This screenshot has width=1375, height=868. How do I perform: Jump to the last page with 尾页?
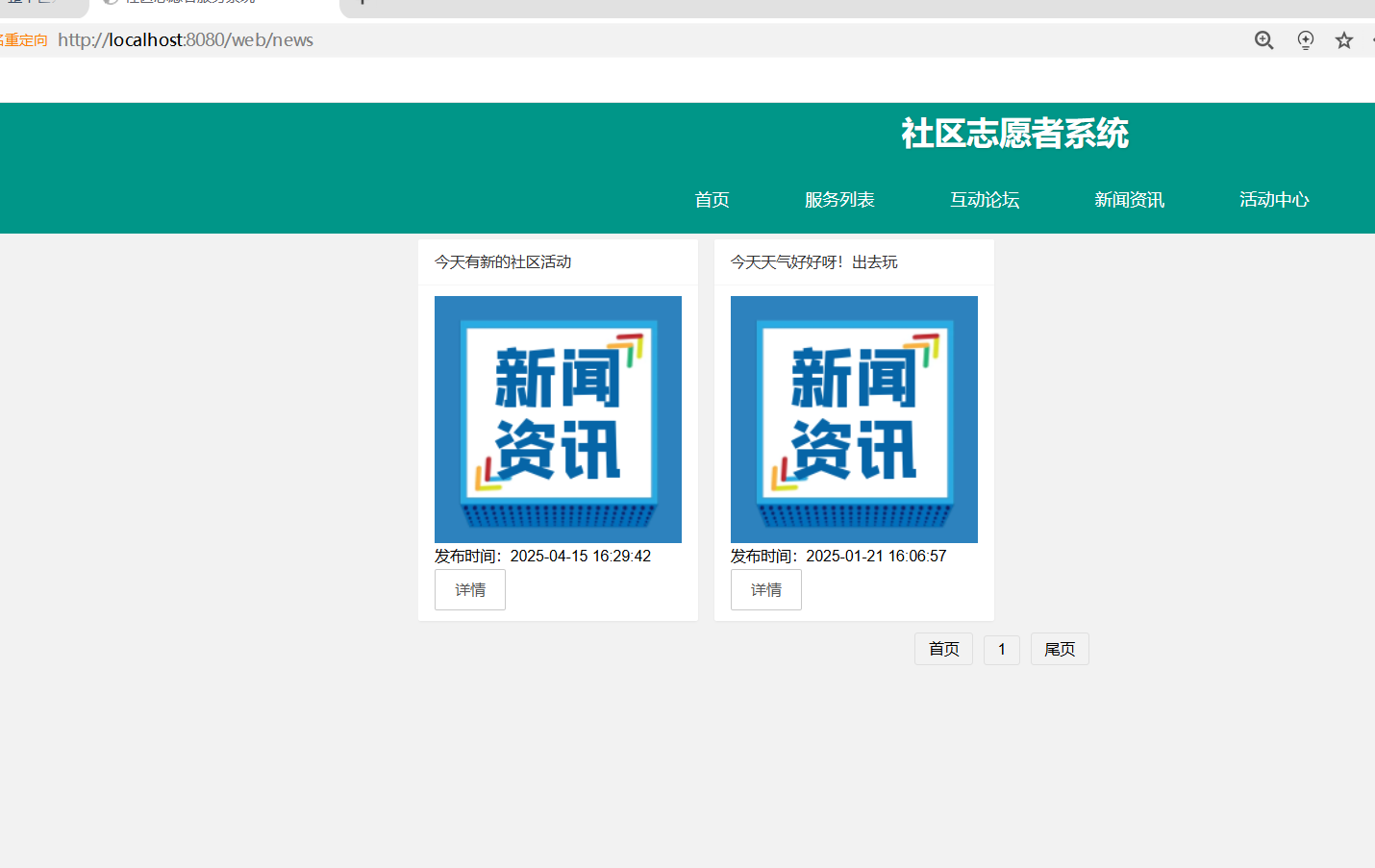1060,649
